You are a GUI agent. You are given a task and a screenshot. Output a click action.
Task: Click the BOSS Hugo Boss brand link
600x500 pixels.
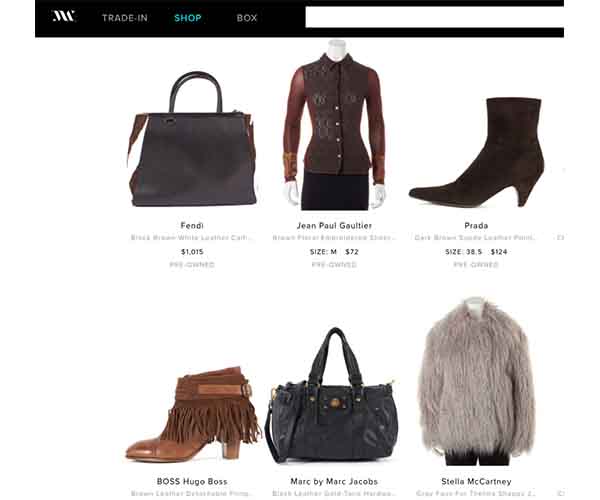pyautogui.click(x=192, y=481)
